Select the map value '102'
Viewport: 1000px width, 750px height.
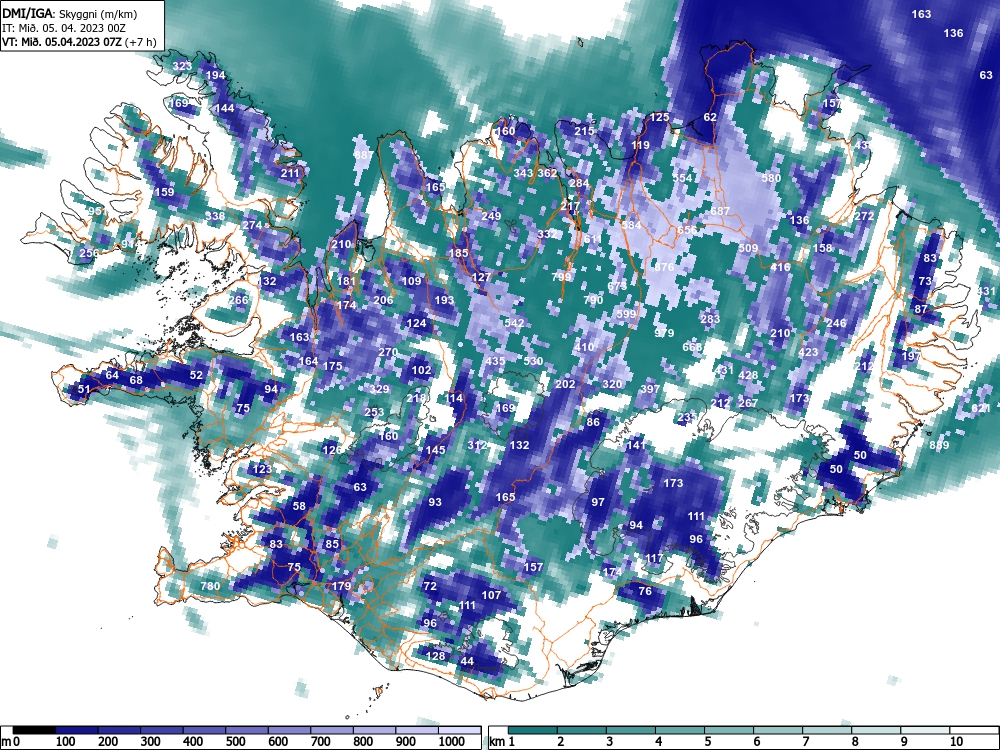coord(421,371)
